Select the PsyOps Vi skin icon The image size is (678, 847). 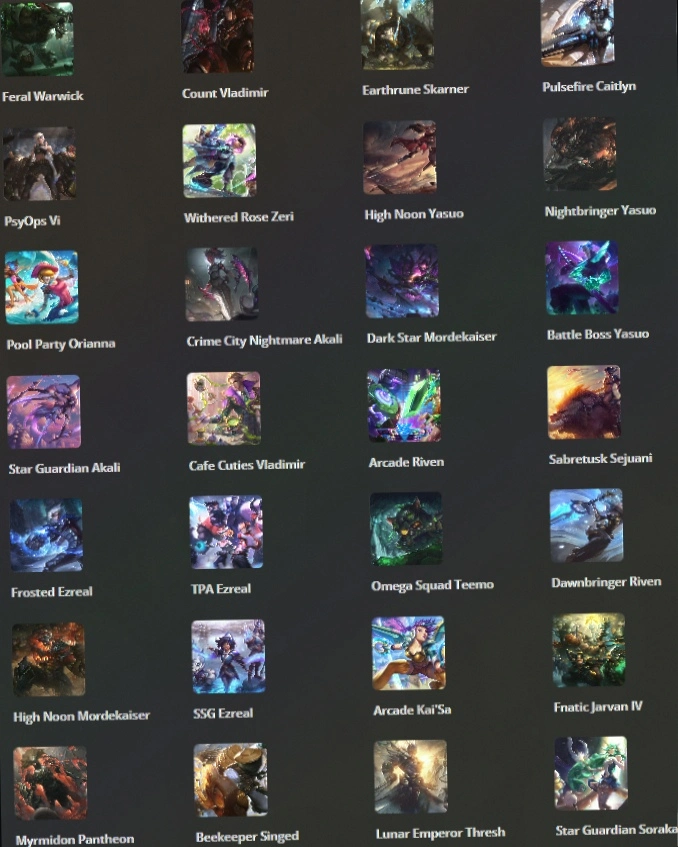click(x=39, y=164)
